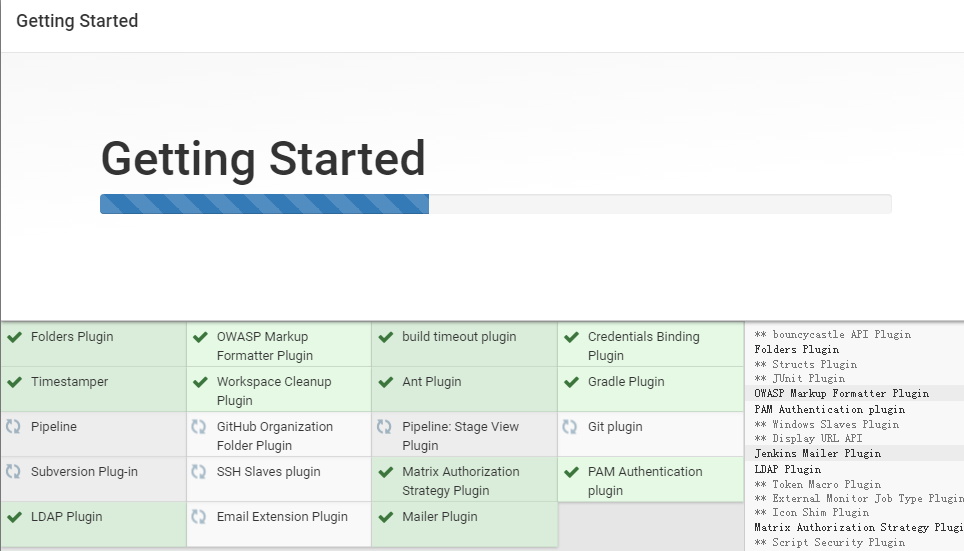Click the spinner icon beside Email Extension Plugin
The height and width of the screenshot is (551, 964).
point(199,517)
